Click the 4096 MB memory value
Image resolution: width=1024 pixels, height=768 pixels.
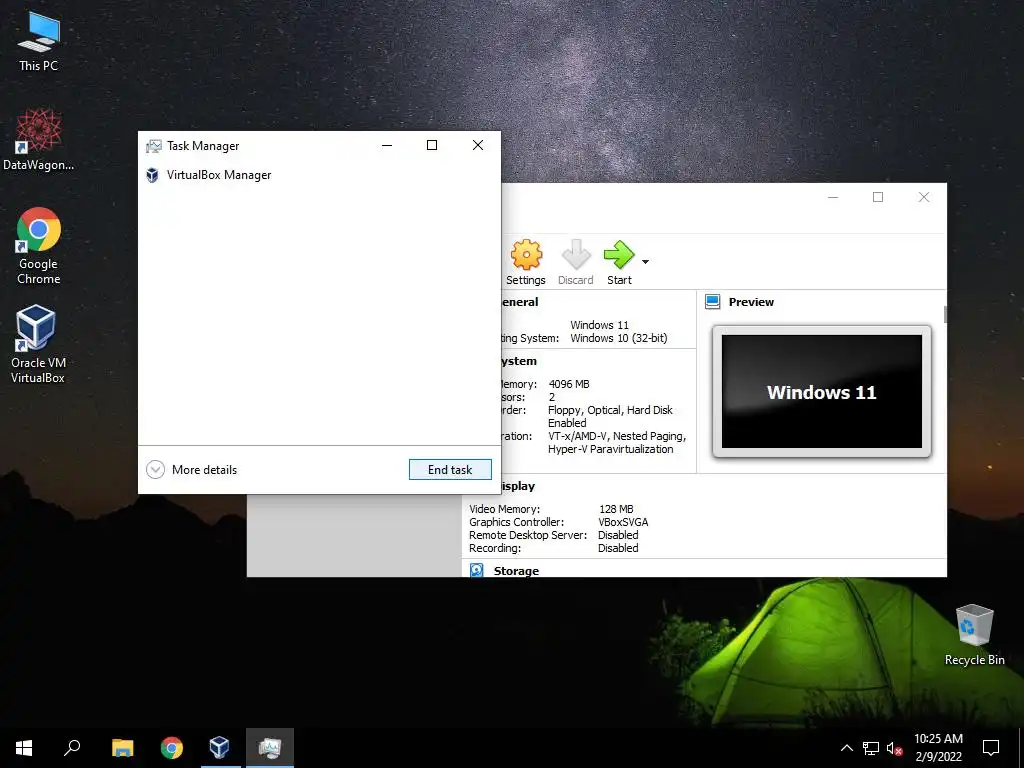point(569,384)
